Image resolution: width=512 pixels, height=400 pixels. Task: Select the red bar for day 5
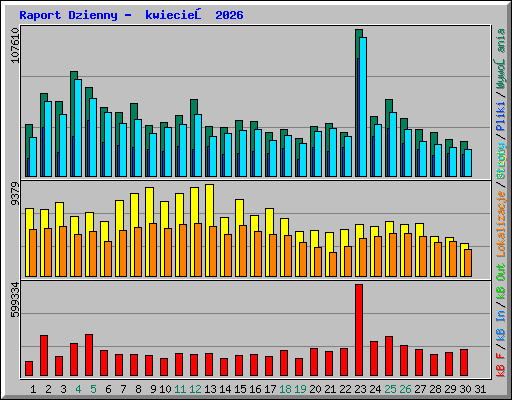click(89, 355)
